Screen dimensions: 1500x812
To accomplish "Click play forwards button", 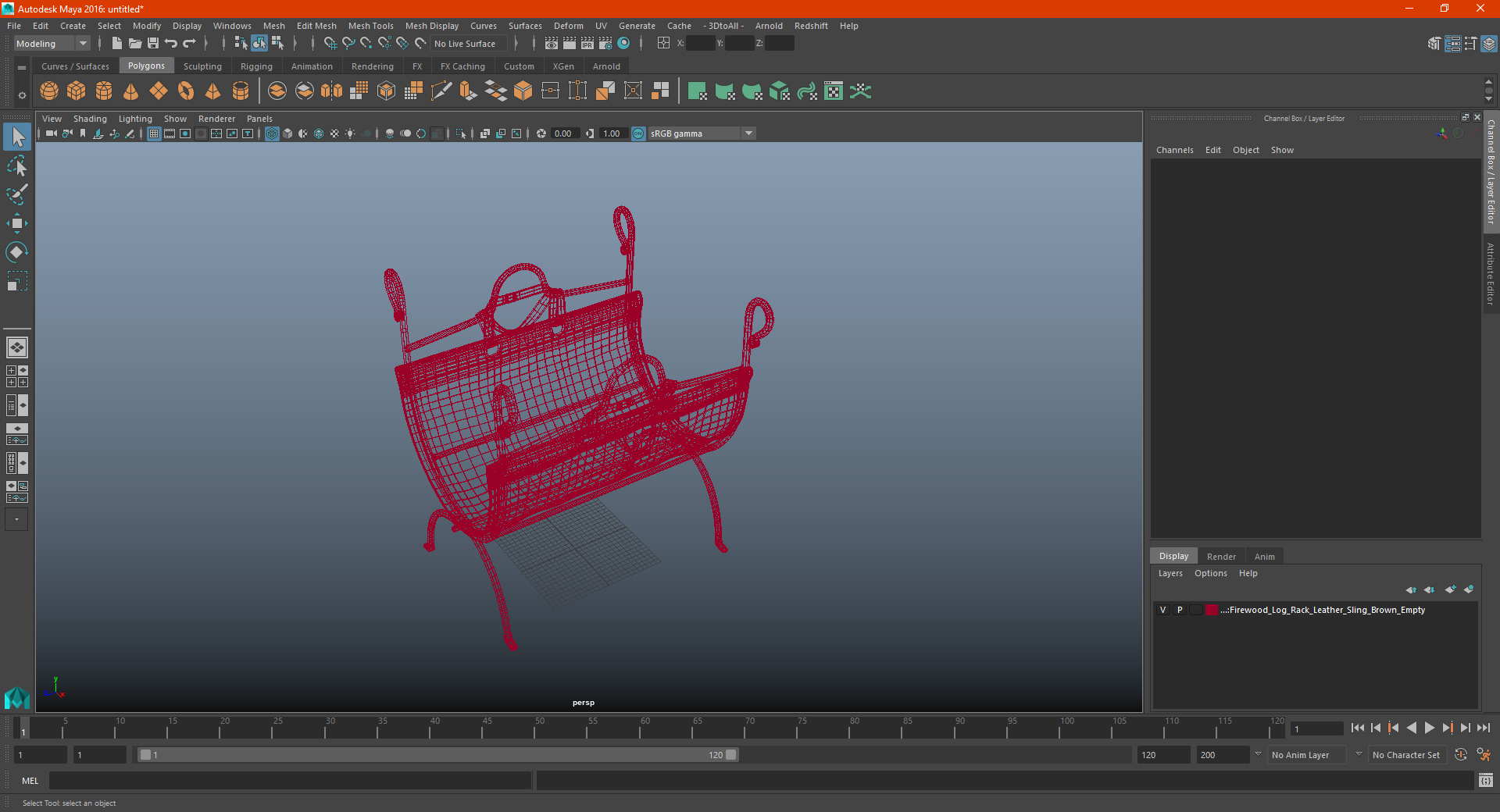I will [1429, 728].
